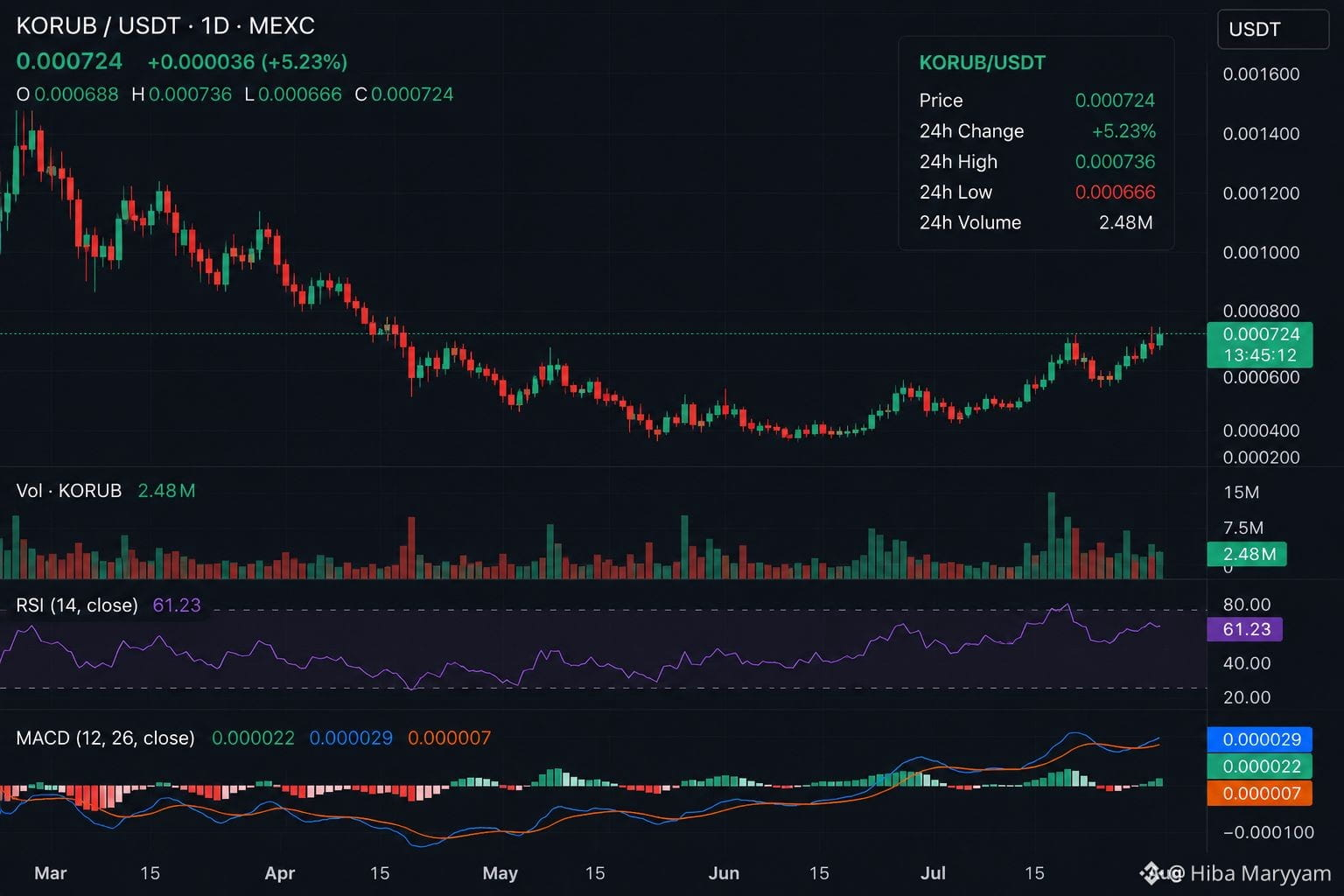Click the RSI (14, close) indicator label

click(77, 605)
